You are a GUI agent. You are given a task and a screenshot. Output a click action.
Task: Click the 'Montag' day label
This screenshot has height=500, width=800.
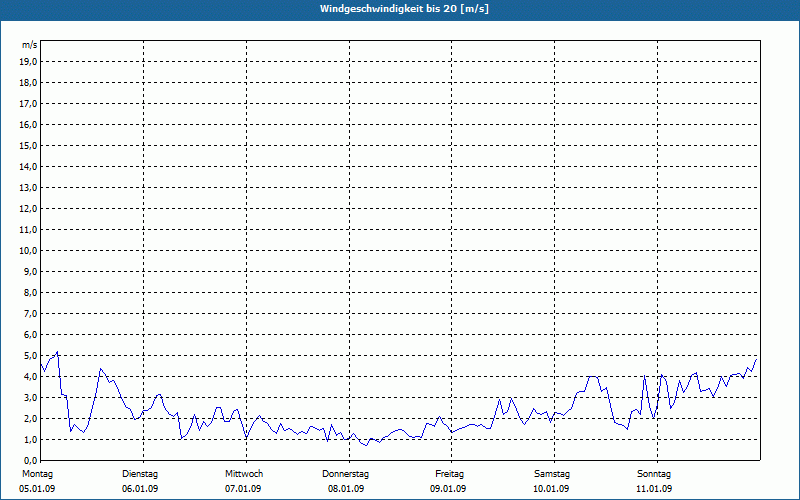37,474
